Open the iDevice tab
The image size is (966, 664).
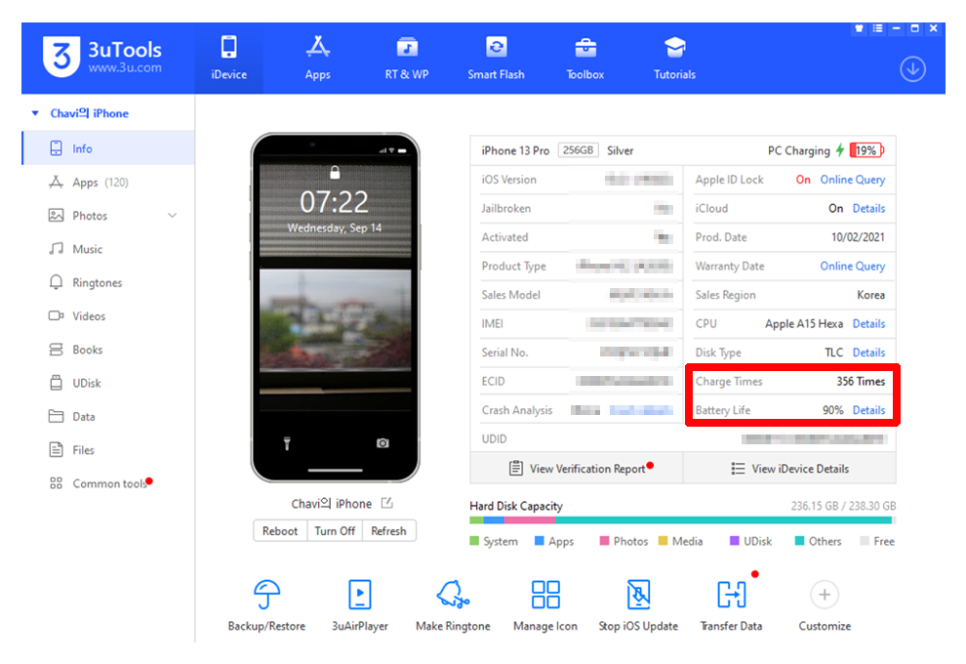[229, 59]
